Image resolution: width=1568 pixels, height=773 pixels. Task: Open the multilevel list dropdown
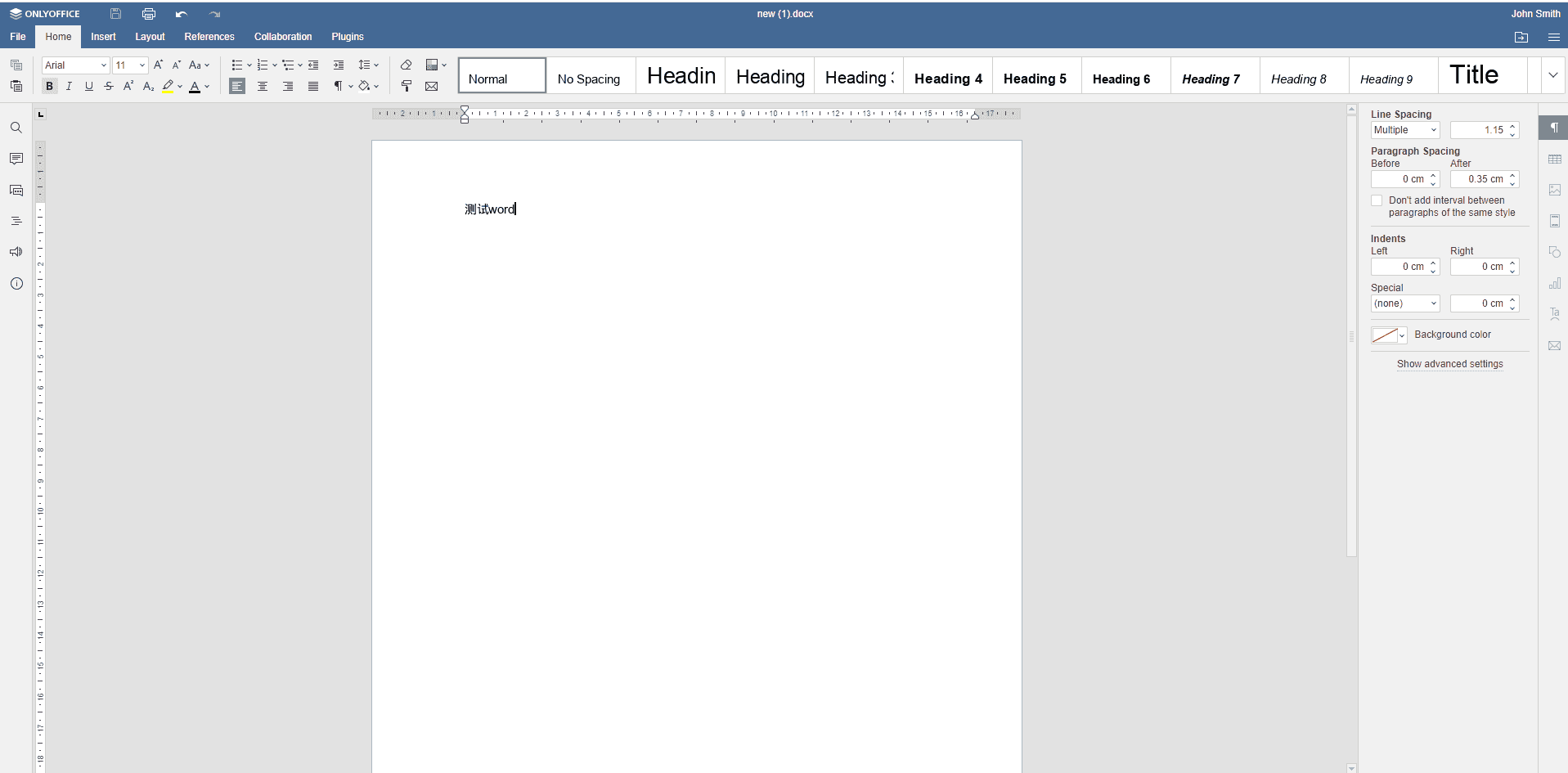pyautogui.click(x=300, y=65)
